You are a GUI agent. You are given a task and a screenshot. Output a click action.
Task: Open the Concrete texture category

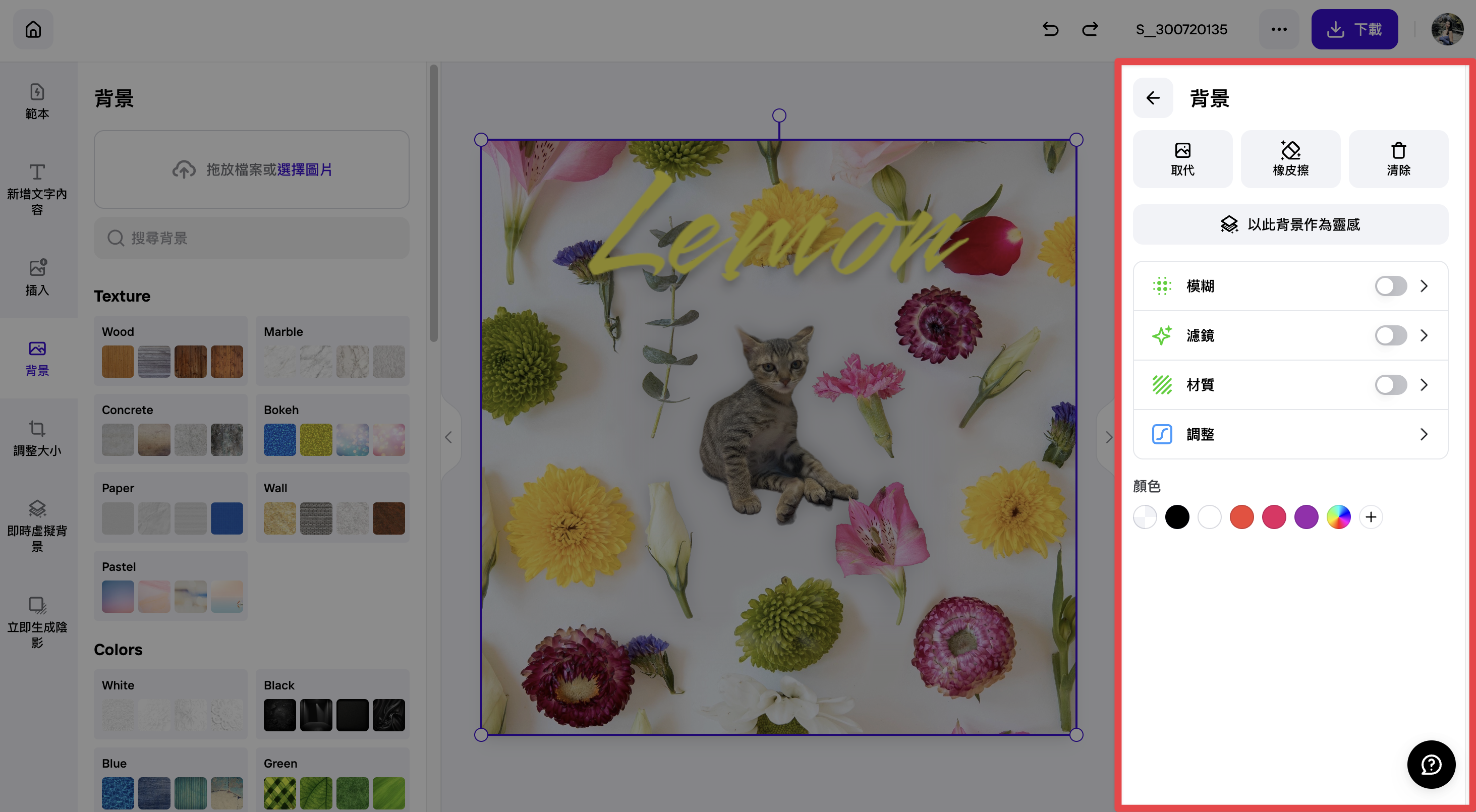(x=171, y=429)
